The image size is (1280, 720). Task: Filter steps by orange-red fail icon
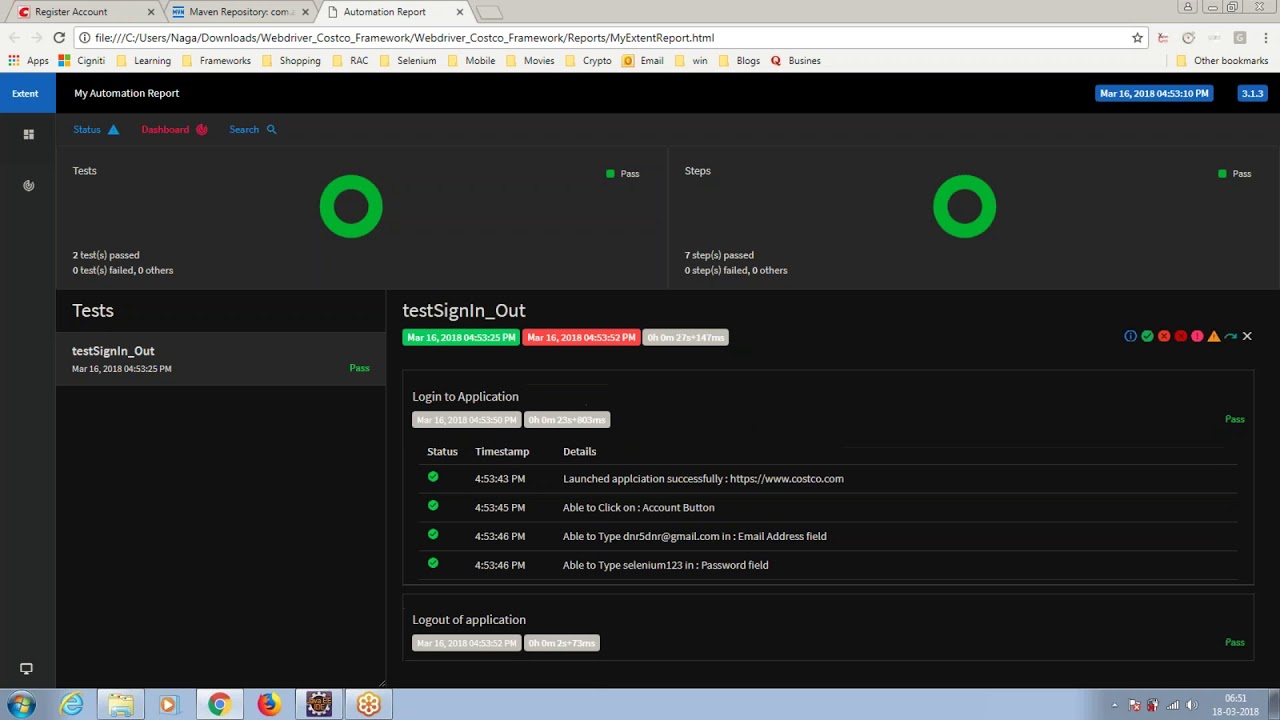coord(1164,336)
